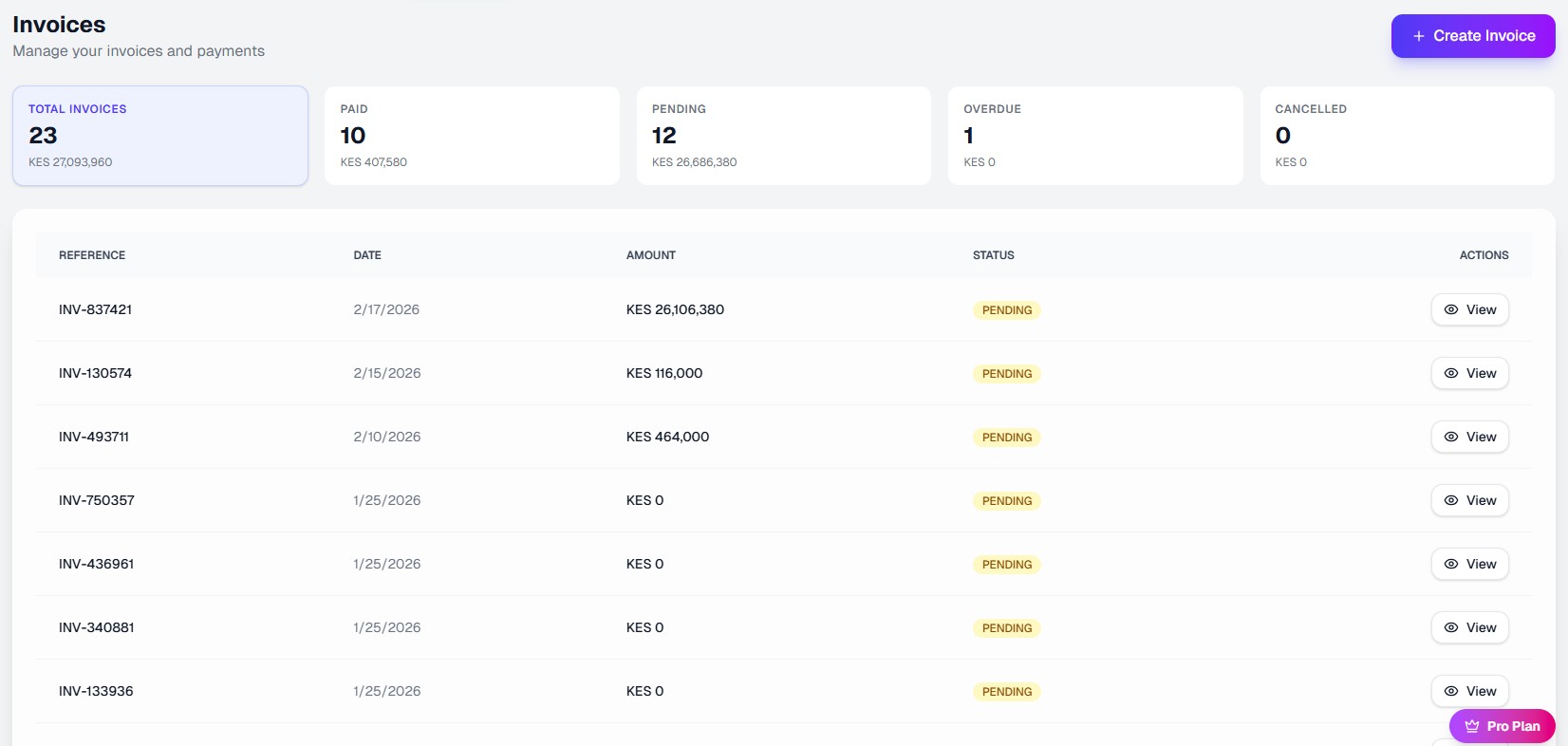Show the Overdue invoices card
The height and width of the screenshot is (746, 1568).
pos(1095,136)
